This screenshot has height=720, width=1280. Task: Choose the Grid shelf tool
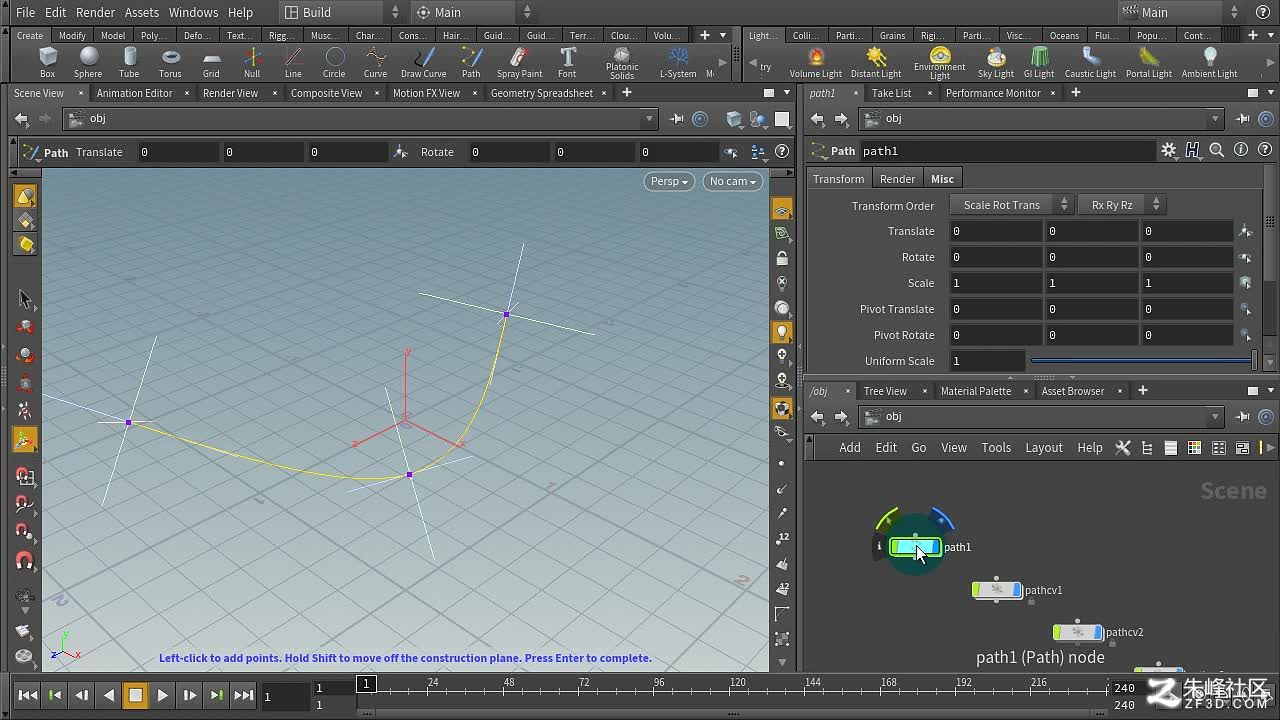pyautogui.click(x=211, y=63)
